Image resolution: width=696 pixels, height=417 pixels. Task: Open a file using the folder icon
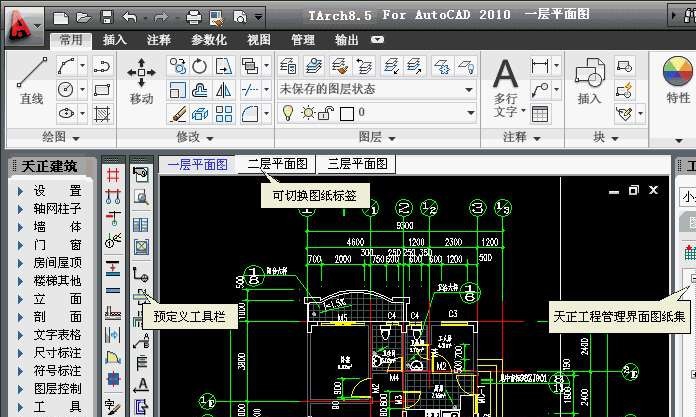pyautogui.click(x=83, y=18)
